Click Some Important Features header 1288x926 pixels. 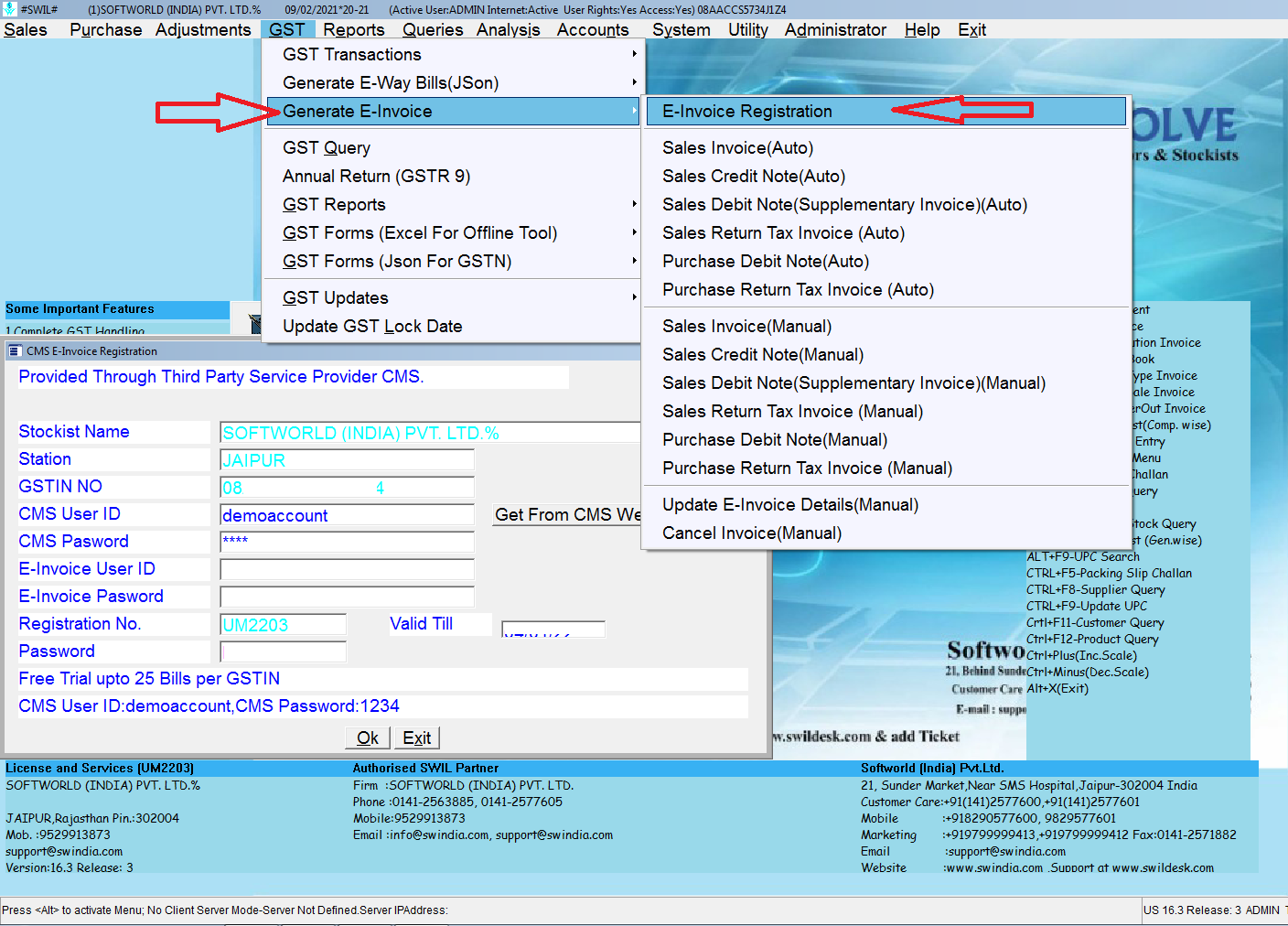[117, 309]
